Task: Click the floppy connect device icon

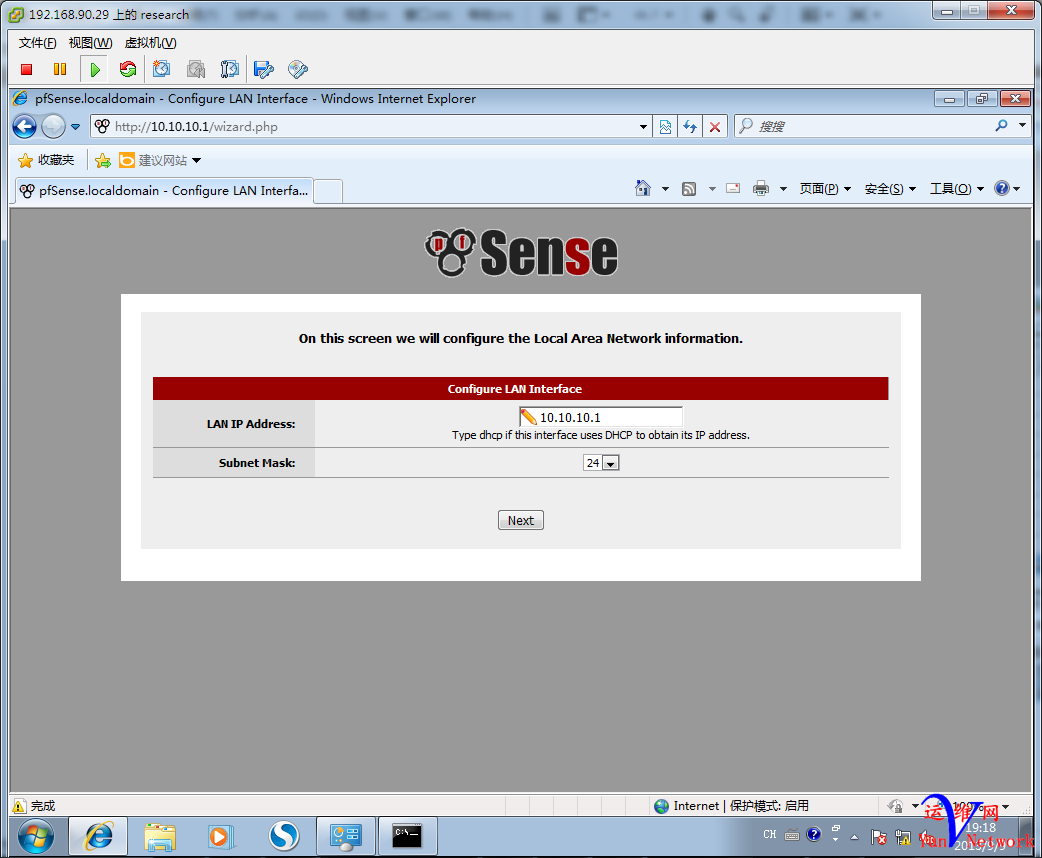Action: [x=264, y=69]
